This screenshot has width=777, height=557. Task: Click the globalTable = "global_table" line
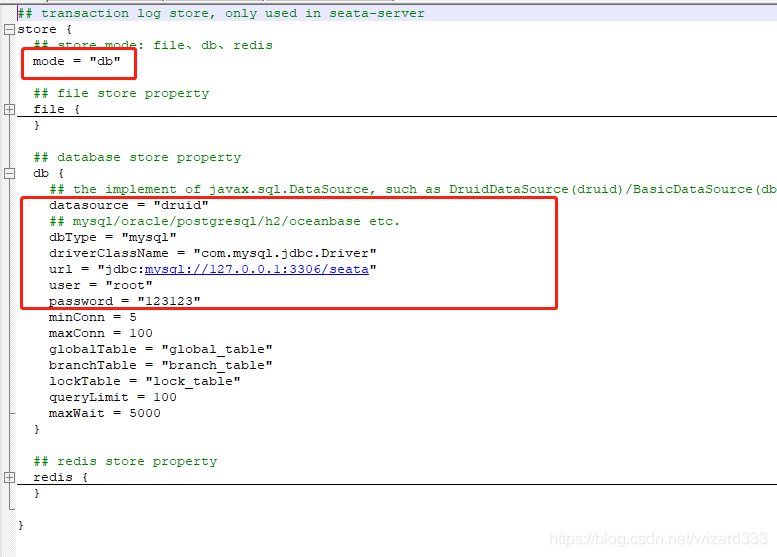click(161, 349)
